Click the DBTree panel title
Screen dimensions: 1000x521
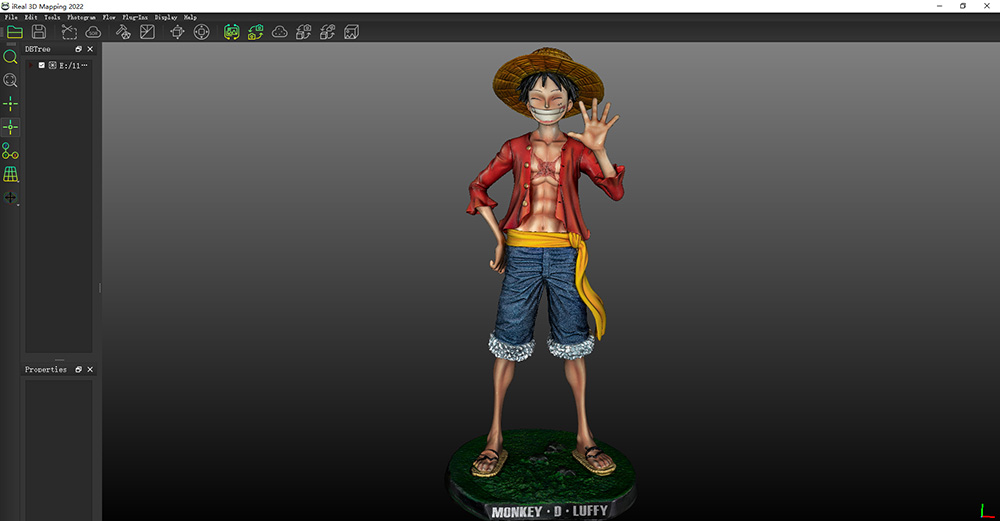click(x=38, y=49)
